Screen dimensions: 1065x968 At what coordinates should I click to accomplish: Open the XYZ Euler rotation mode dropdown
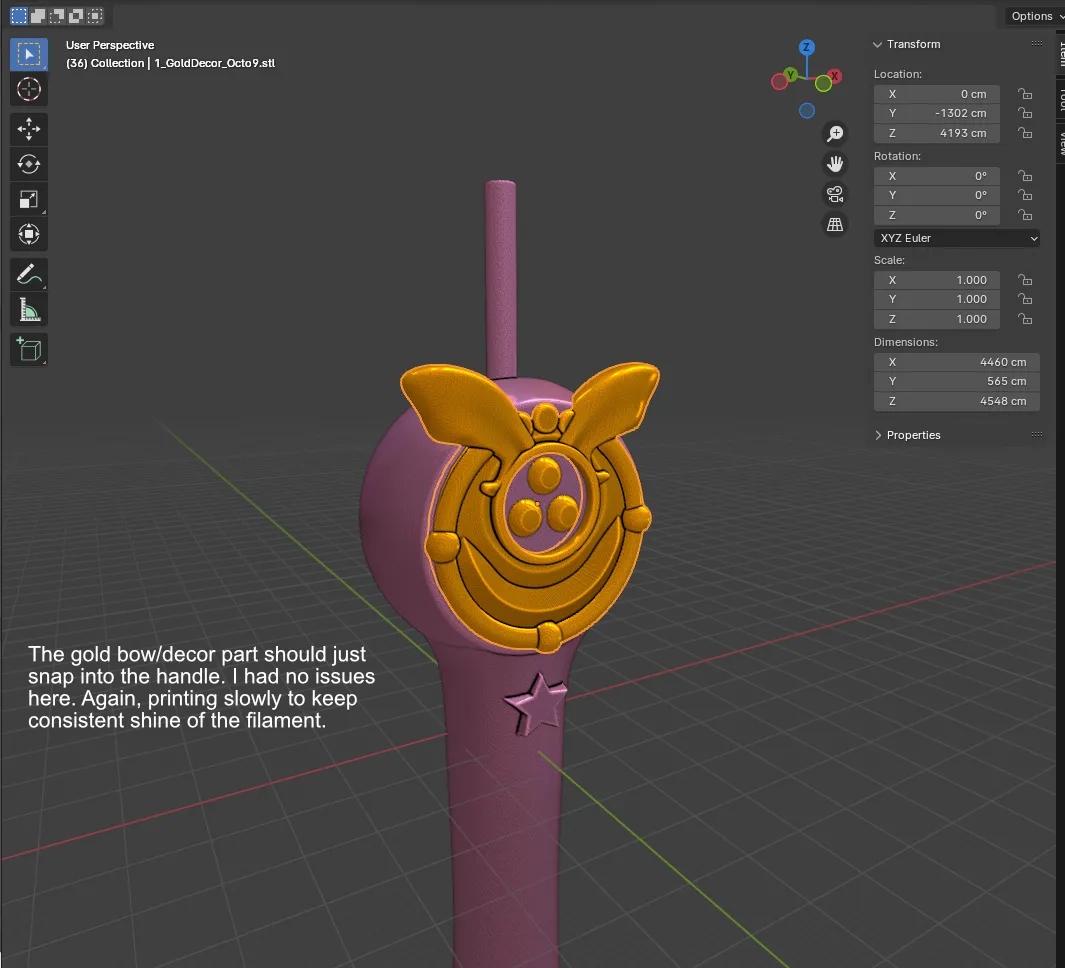[956, 238]
